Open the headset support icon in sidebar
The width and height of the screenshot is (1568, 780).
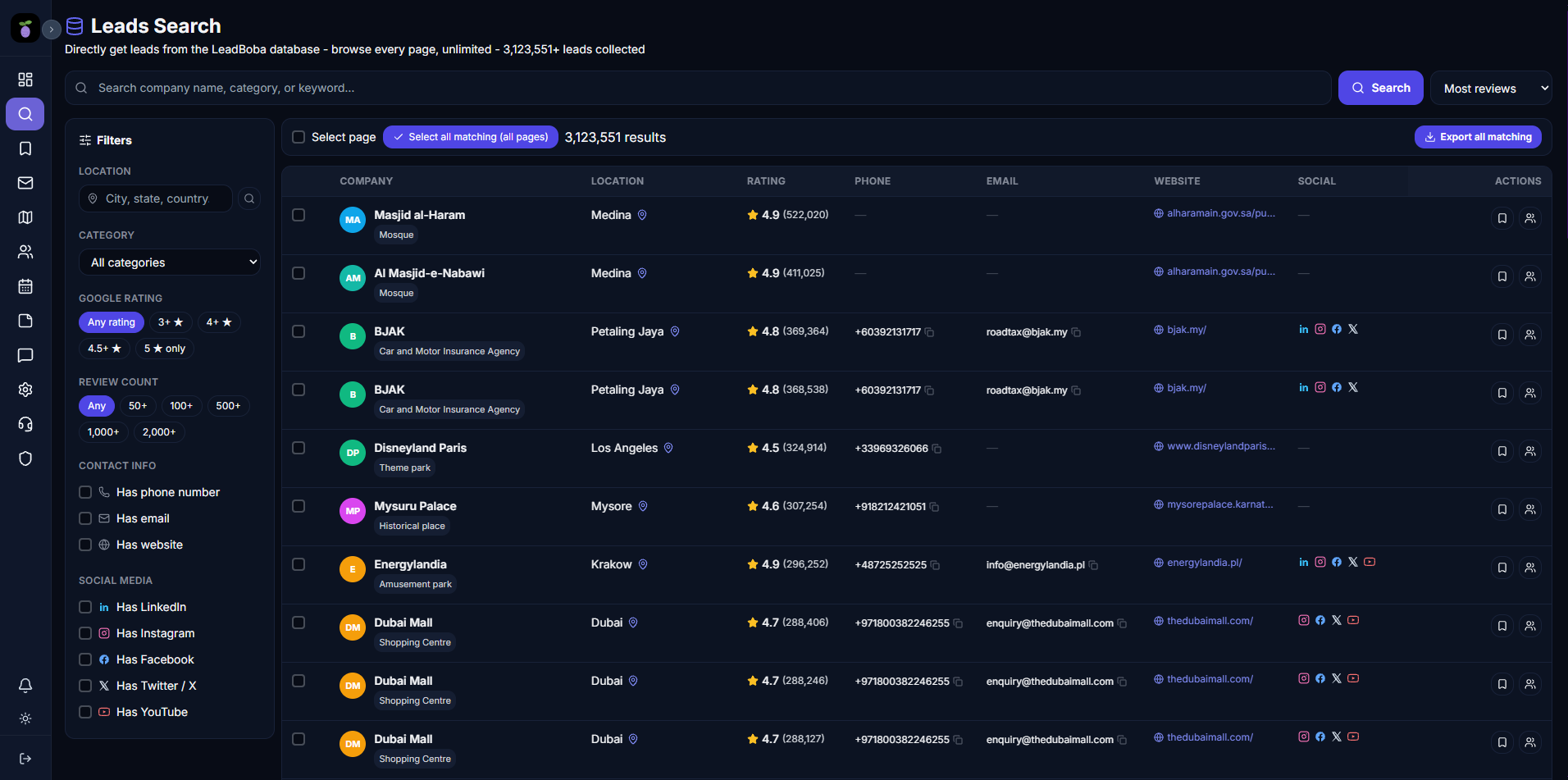click(x=25, y=424)
